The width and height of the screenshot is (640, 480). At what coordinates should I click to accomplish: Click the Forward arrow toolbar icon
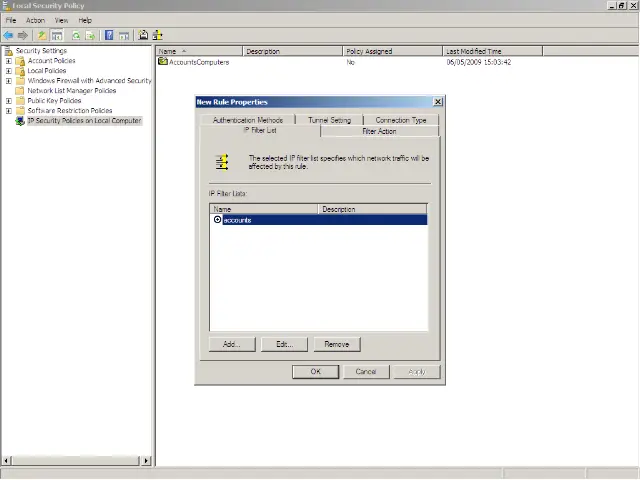pos(23,35)
